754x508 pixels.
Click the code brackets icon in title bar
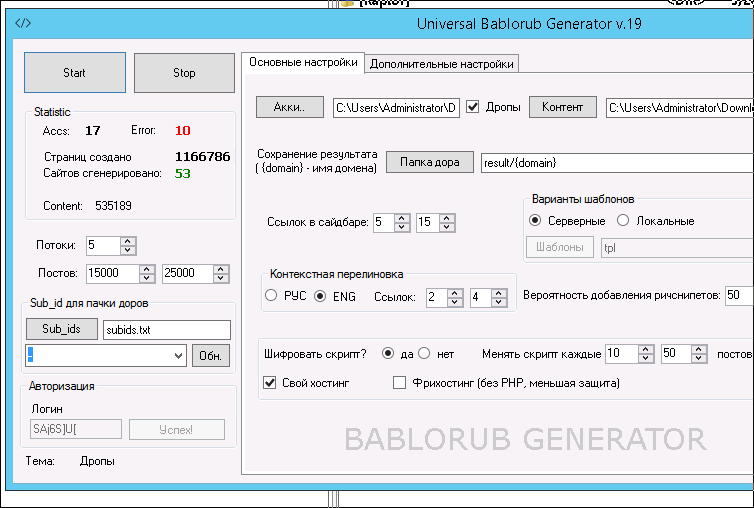(x=23, y=23)
